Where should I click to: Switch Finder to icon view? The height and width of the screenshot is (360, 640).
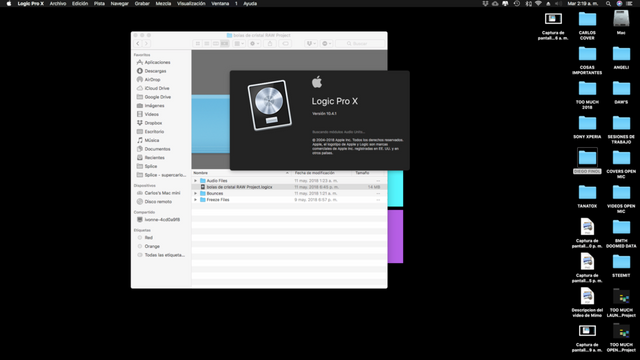click(198, 43)
